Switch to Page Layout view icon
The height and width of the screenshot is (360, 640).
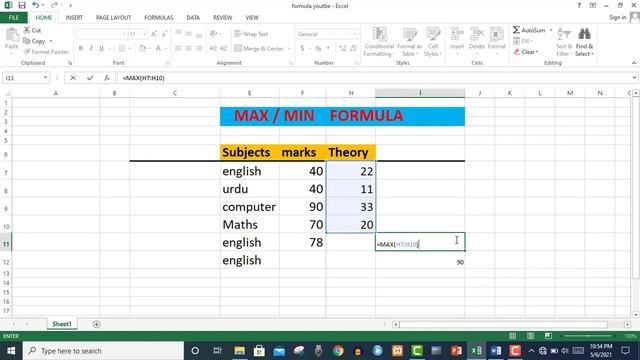tap(530, 336)
